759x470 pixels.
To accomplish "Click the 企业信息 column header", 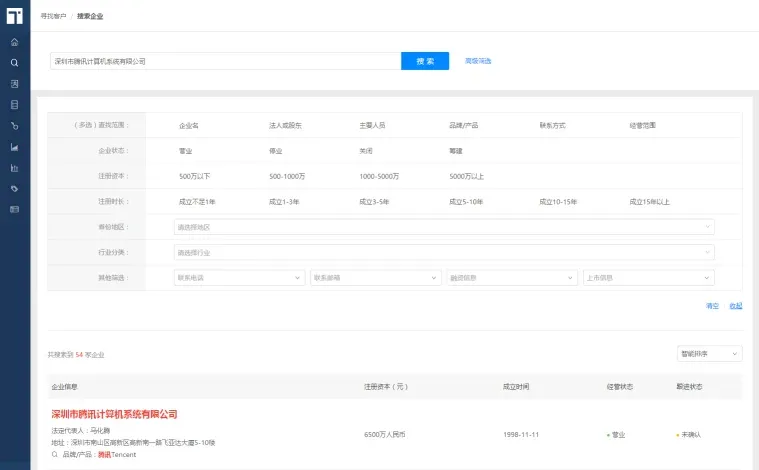I will pyautogui.click(x=64, y=387).
